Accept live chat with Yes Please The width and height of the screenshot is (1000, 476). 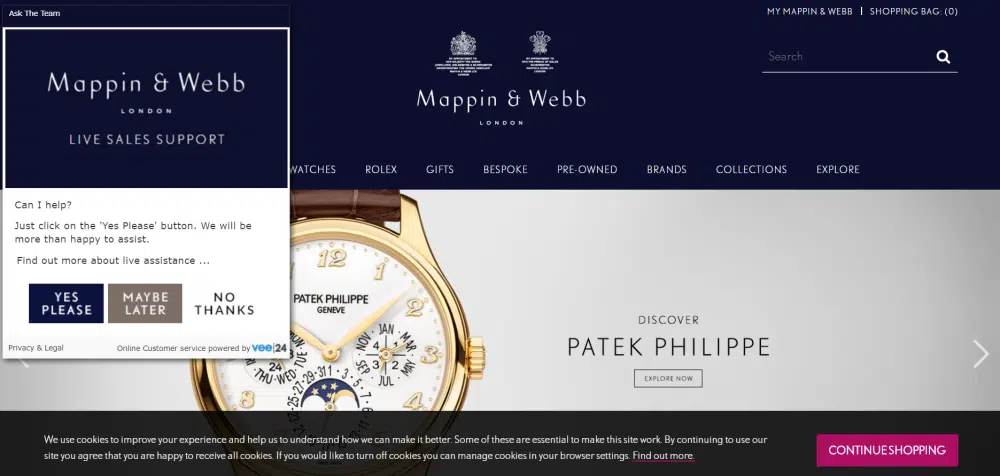click(x=66, y=304)
